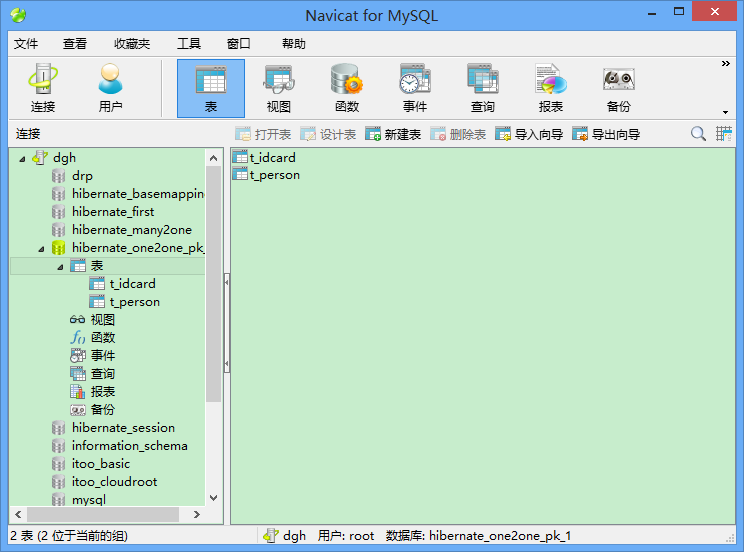
Task: Launch the 导出向导 export wizard
Action: click(606, 134)
